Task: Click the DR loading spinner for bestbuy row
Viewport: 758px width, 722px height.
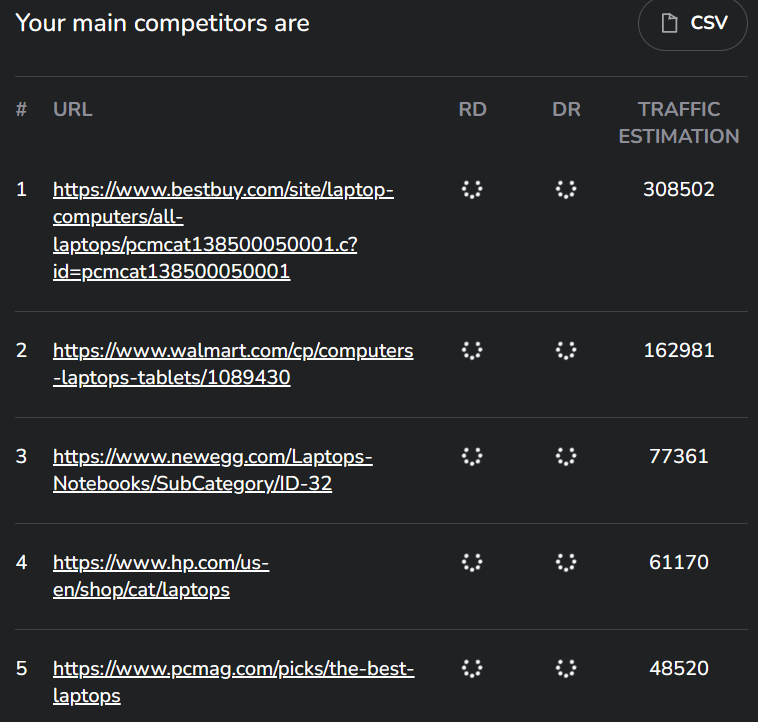Action: coord(566,189)
